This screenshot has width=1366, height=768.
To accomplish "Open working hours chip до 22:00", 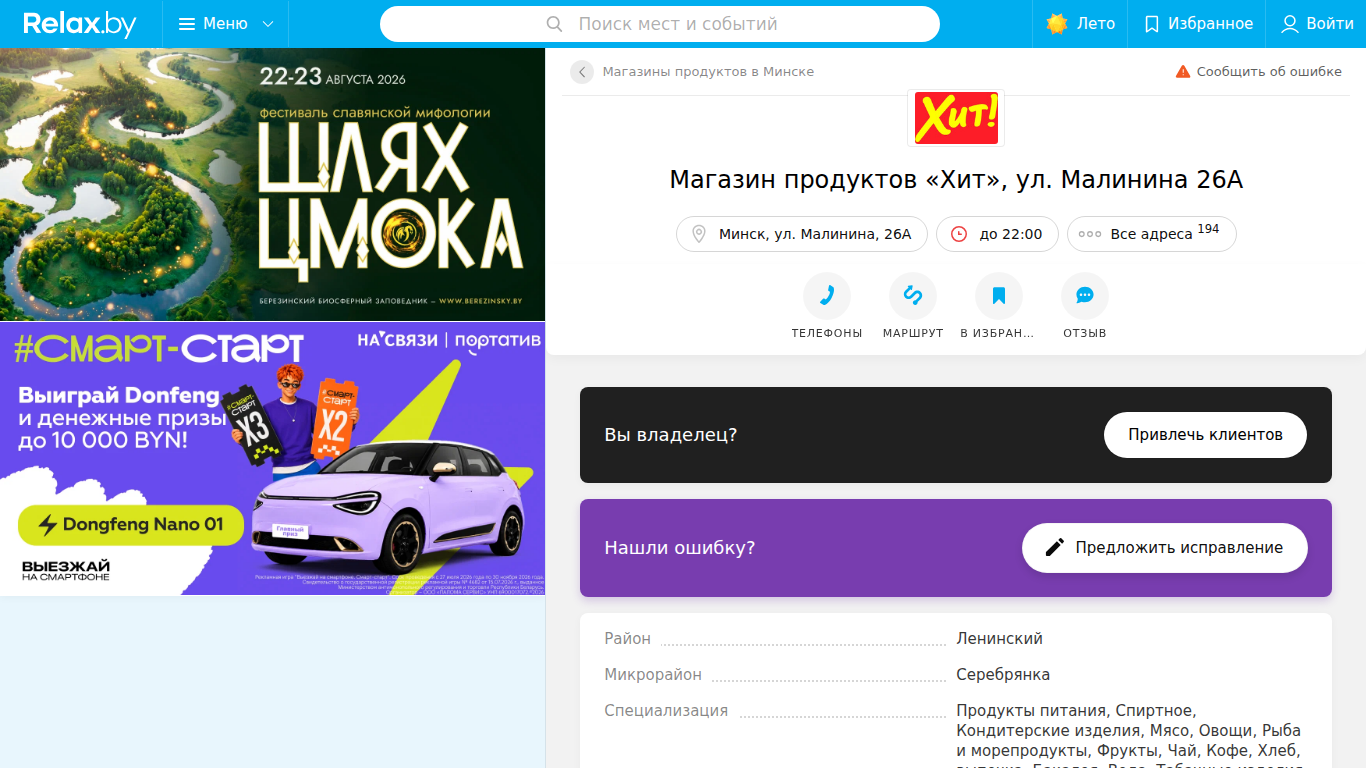I will 997,234.
